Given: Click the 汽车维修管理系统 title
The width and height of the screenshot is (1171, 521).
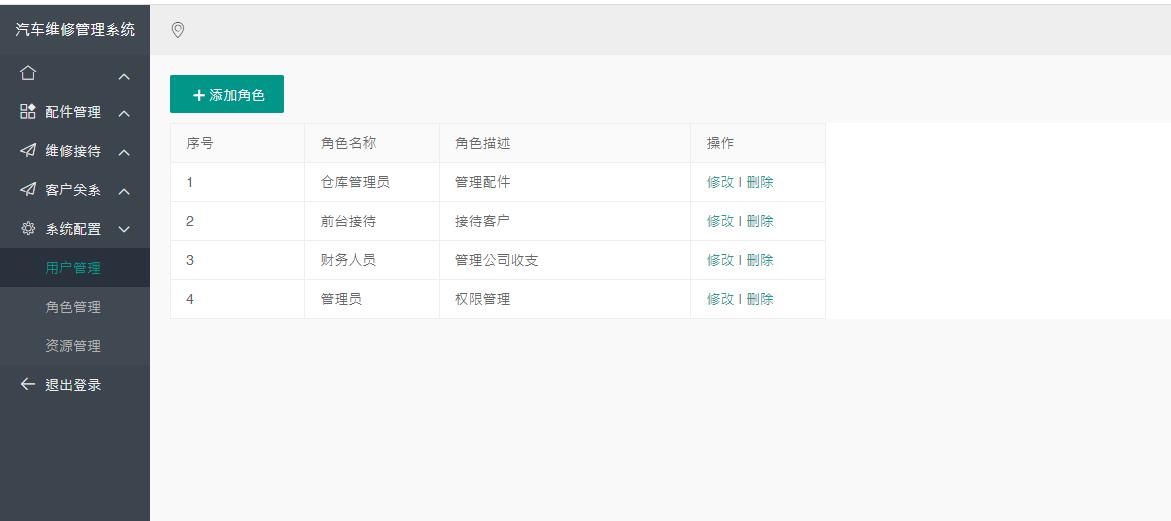Looking at the screenshot, I should click(x=75, y=30).
